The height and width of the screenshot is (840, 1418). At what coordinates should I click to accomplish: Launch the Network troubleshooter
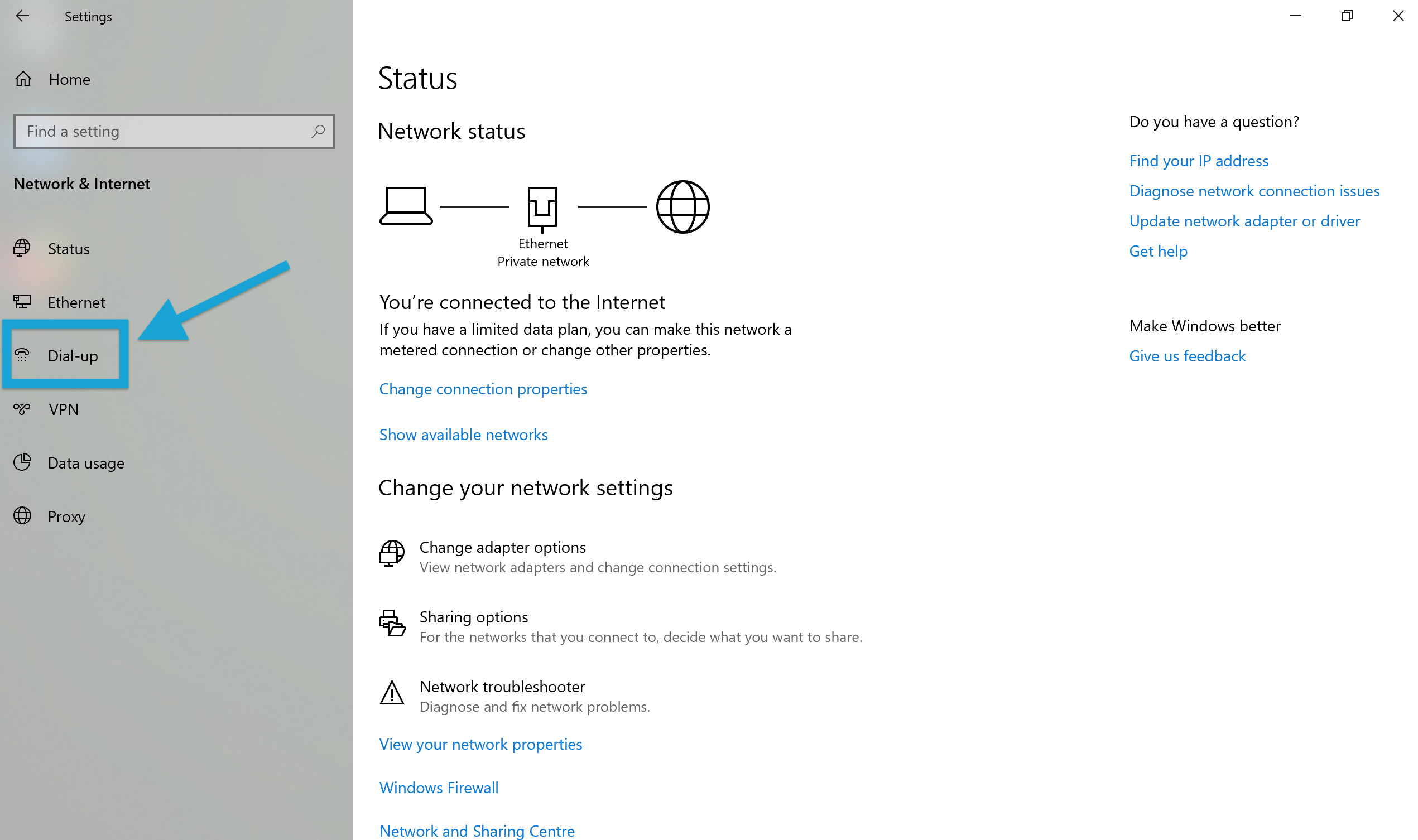click(x=514, y=696)
